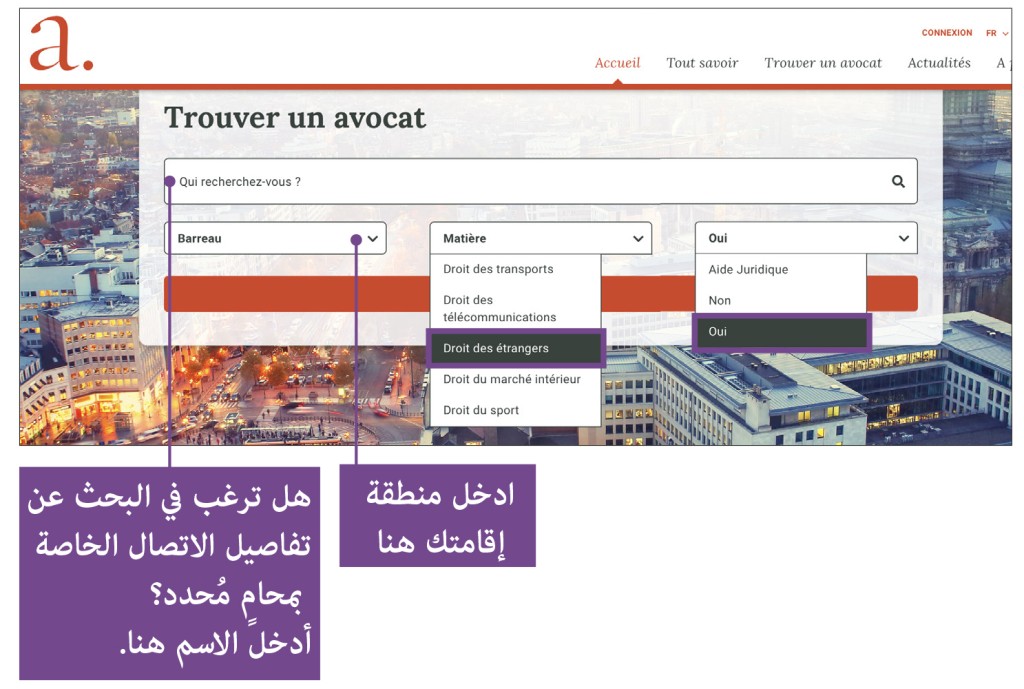Switch to the Accueil tab

pos(617,62)
